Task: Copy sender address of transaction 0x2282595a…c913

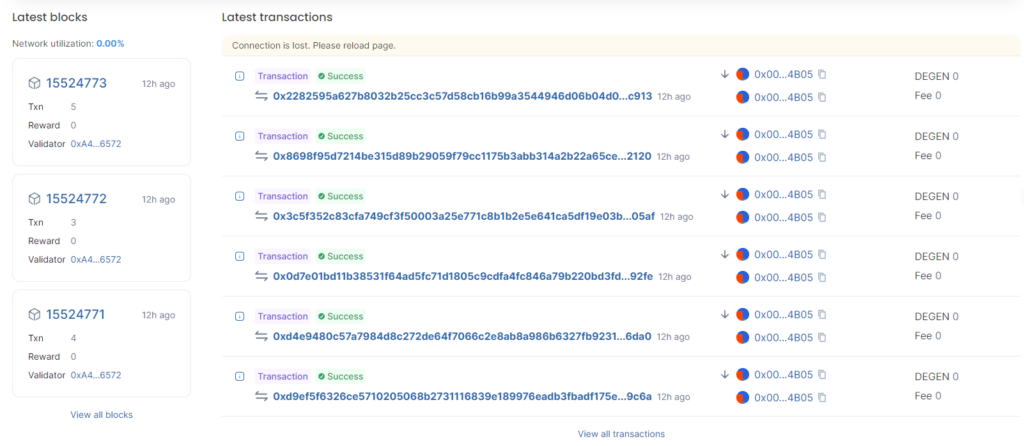Action: (822, 74)
